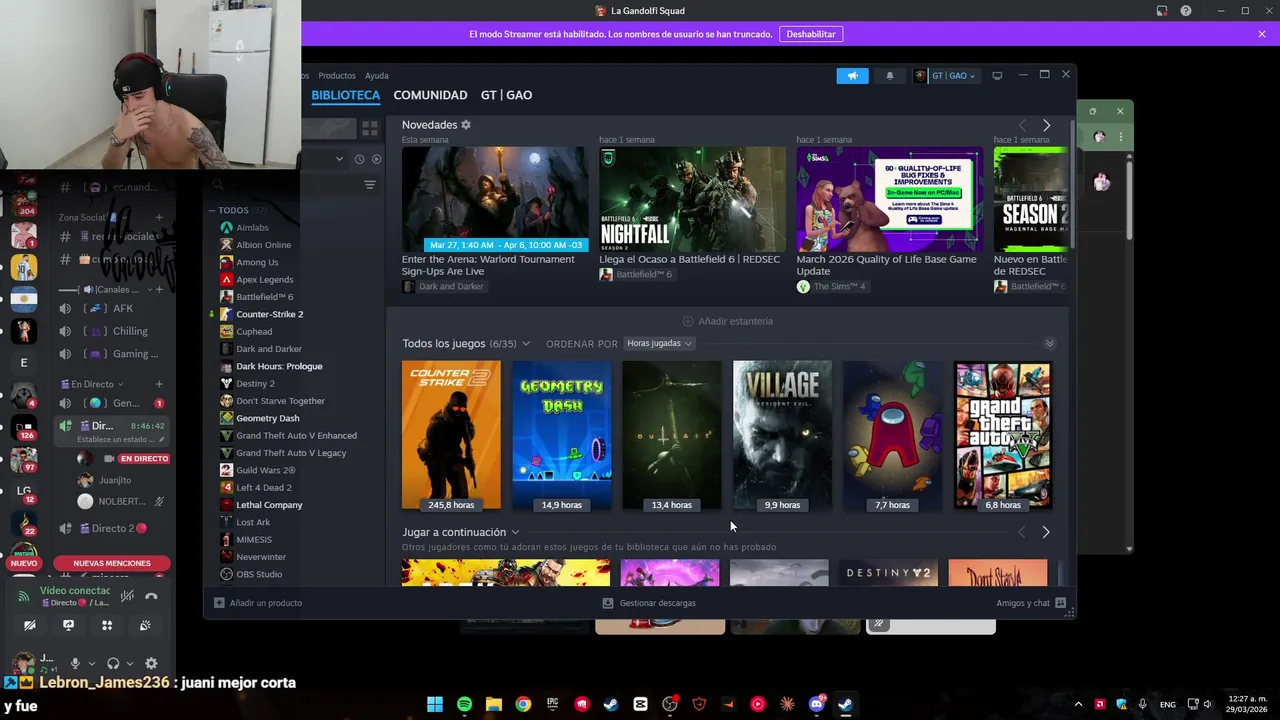This screenshot has height=720, width=1280.
Task: Click Steam big picture monitor icon
Action: tap(997, 76)
